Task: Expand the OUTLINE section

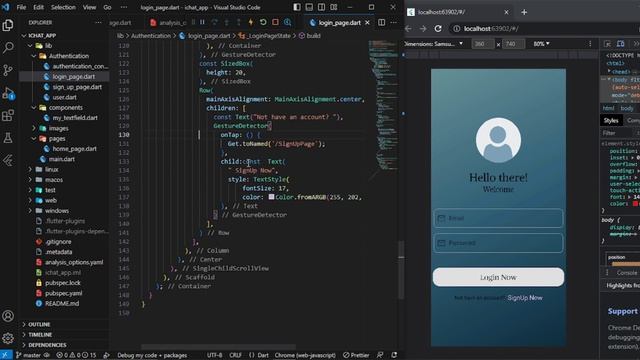Action: tap(39, 324)
